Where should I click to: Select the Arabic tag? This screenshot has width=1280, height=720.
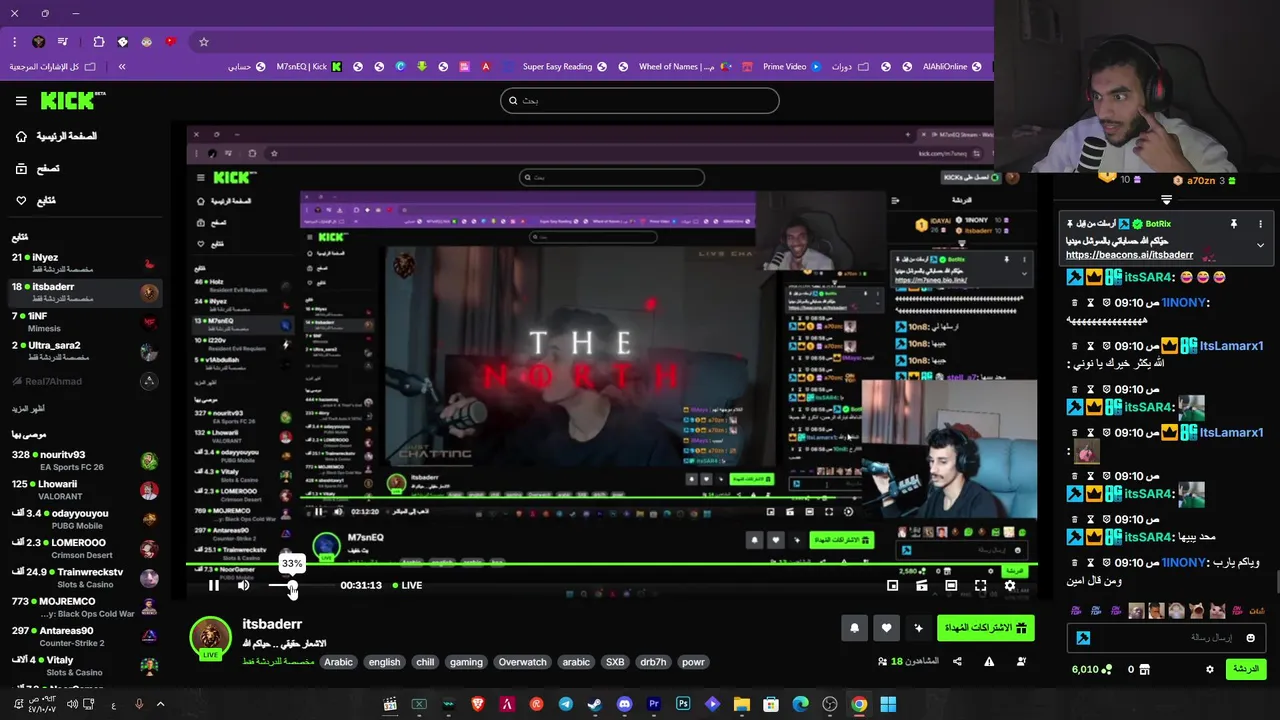click(338, 662)
